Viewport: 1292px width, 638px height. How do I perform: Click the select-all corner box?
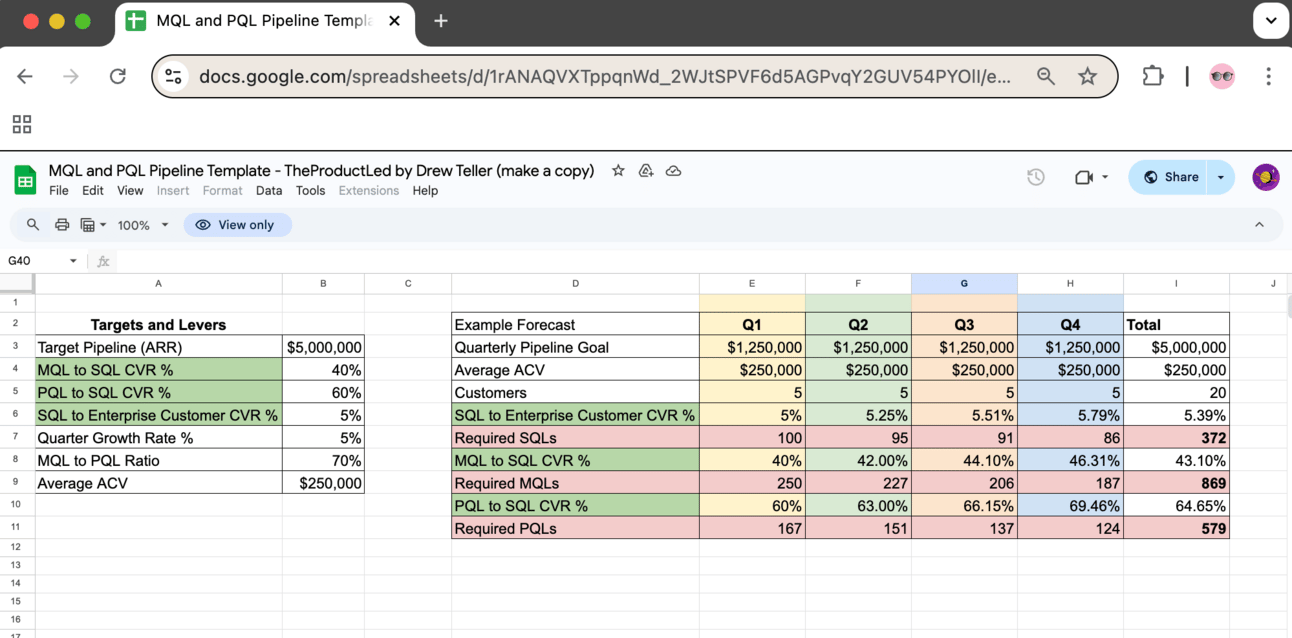pos(17,284)
